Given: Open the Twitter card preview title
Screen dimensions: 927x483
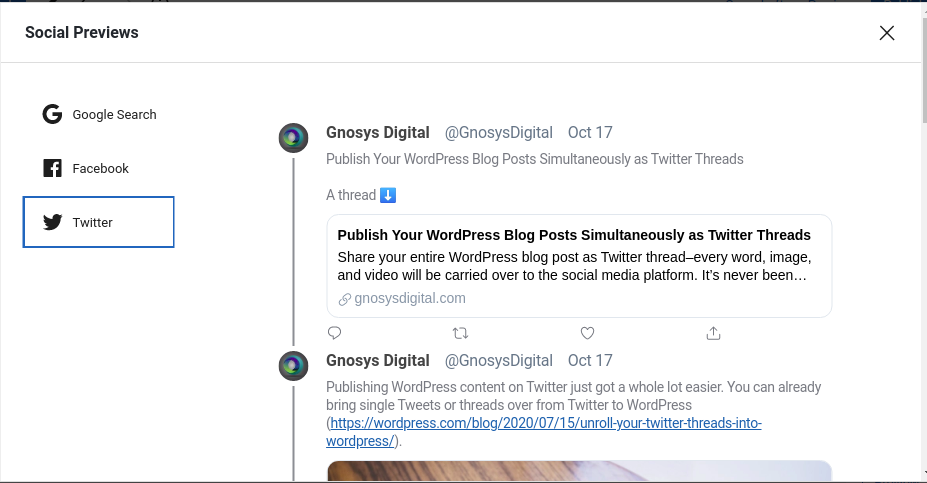Looking at the screenshot, I should [574, 235].
